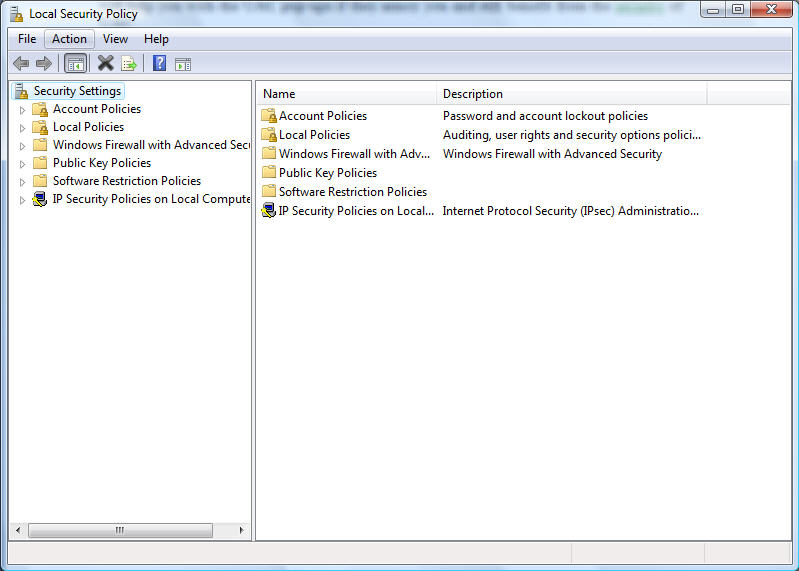Click the Windows Firewall folder icon in list pane

tap(269, 153)
